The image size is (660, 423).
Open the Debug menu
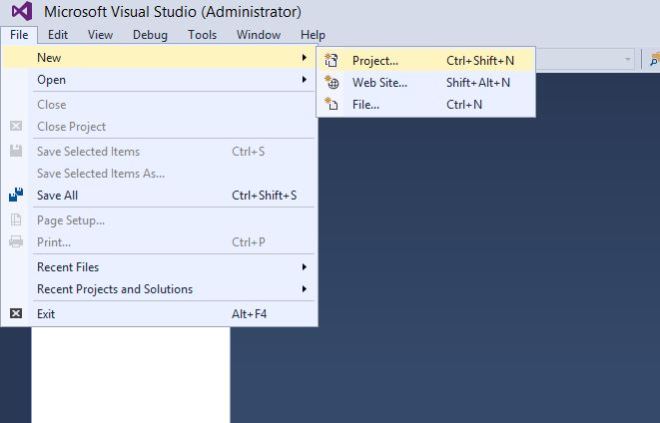click(150, 35)
